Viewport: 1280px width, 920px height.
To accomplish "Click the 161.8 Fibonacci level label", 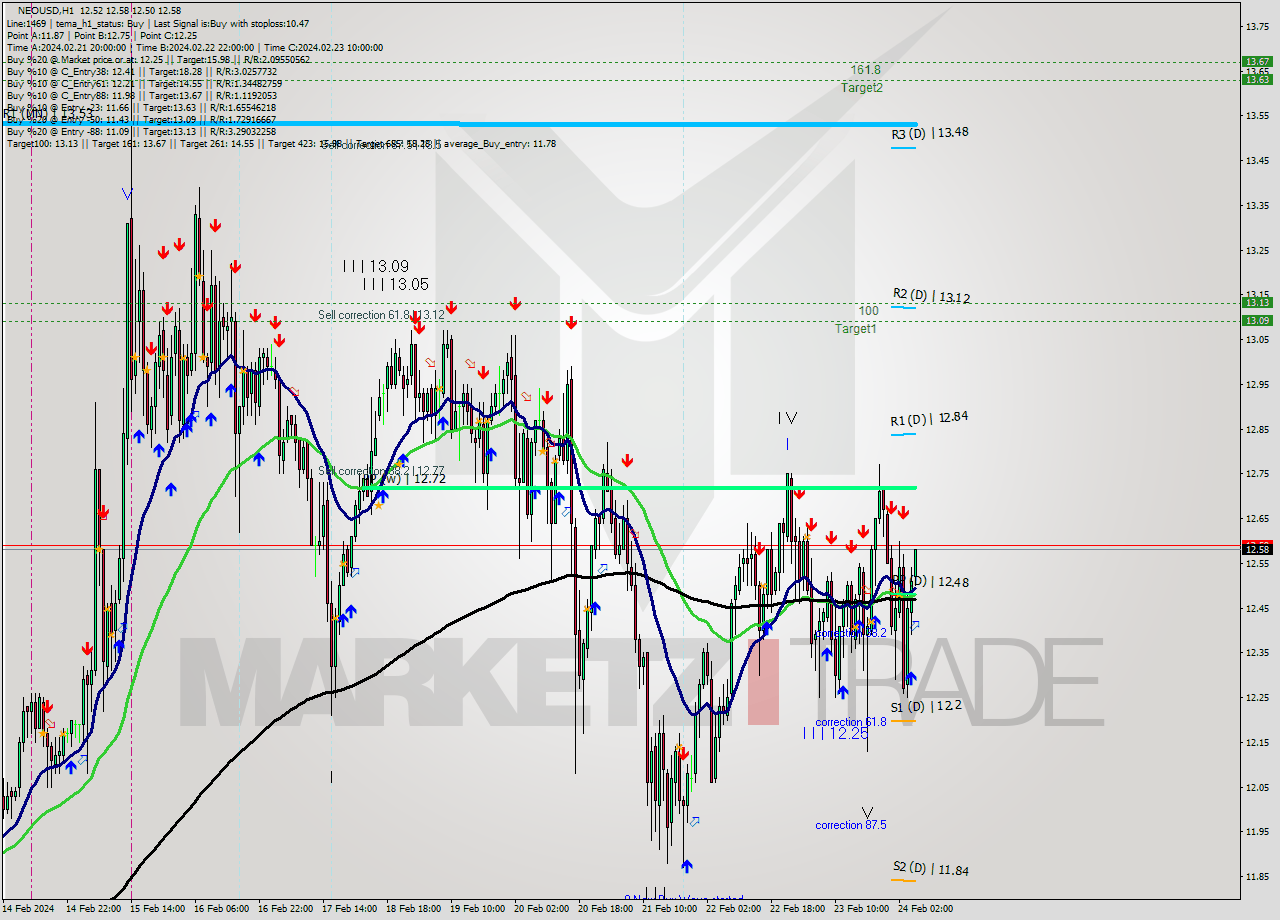I will [865, 70].
